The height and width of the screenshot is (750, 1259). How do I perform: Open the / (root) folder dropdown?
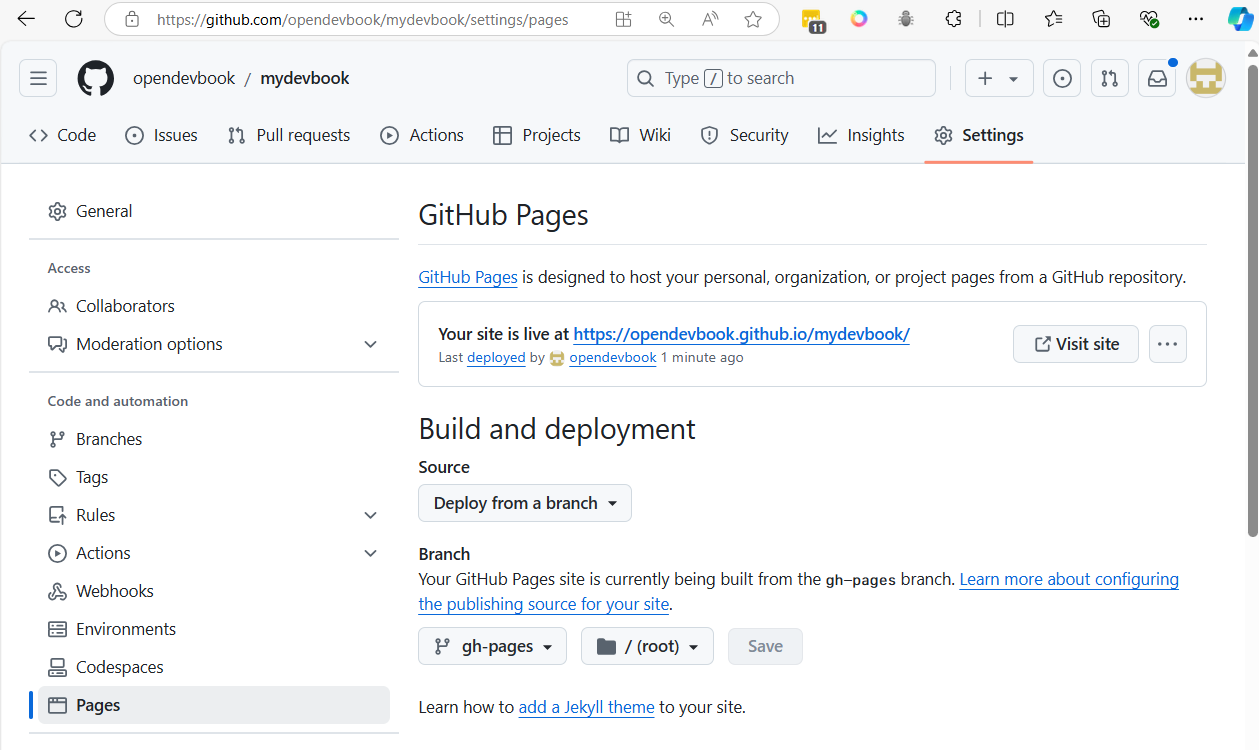(x=647, y=647)
